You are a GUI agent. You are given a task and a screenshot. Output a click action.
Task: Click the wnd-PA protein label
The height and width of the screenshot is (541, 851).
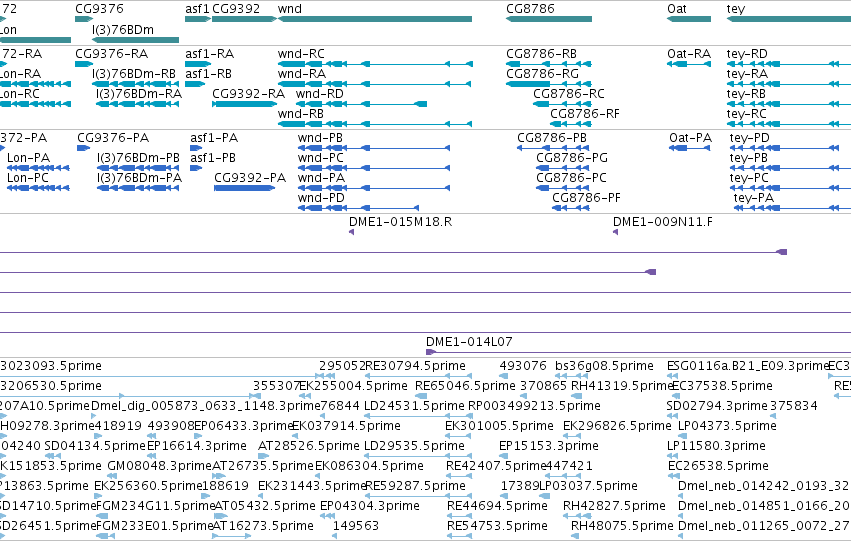coord(321,178)
